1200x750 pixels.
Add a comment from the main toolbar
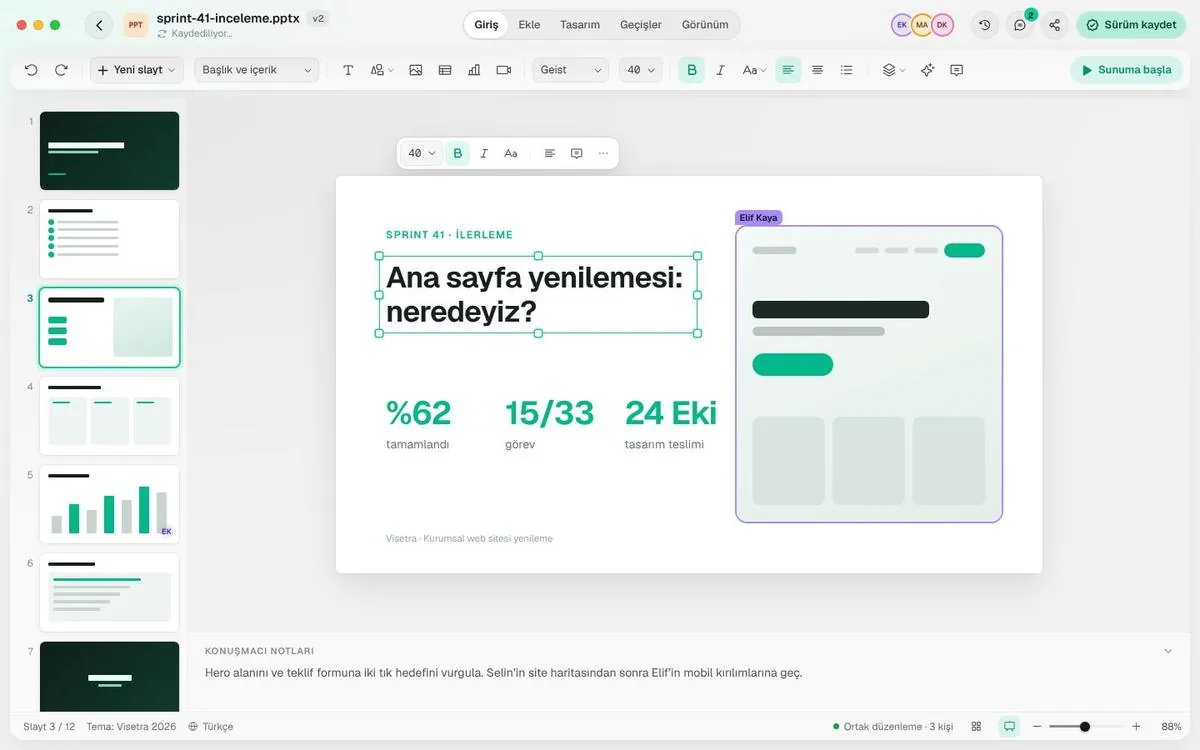coord(957,70)
